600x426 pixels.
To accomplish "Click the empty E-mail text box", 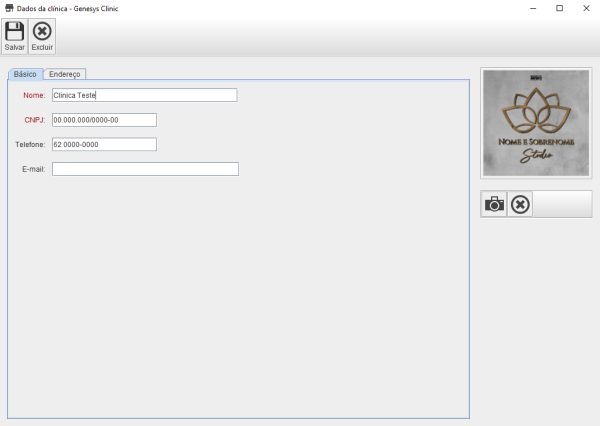I will pyautogui.click(x=145, y=169).
